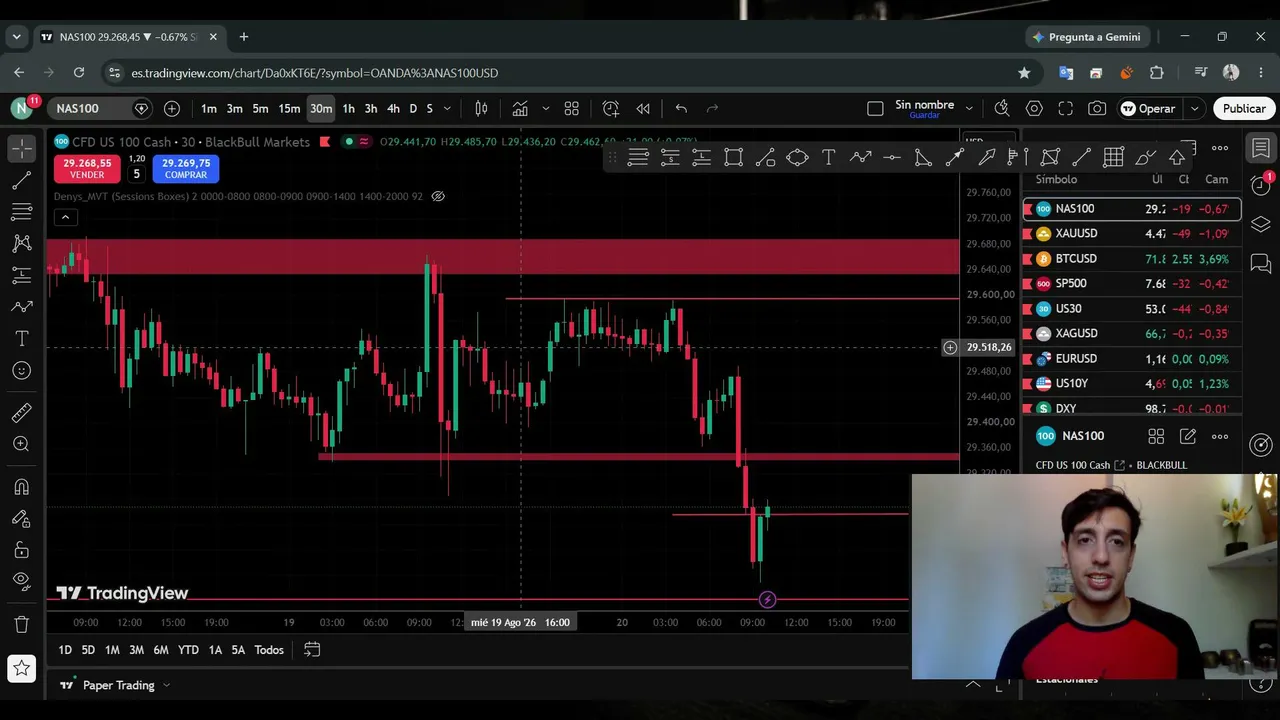Click the blue COMPRAR buy button

(186, 168)
